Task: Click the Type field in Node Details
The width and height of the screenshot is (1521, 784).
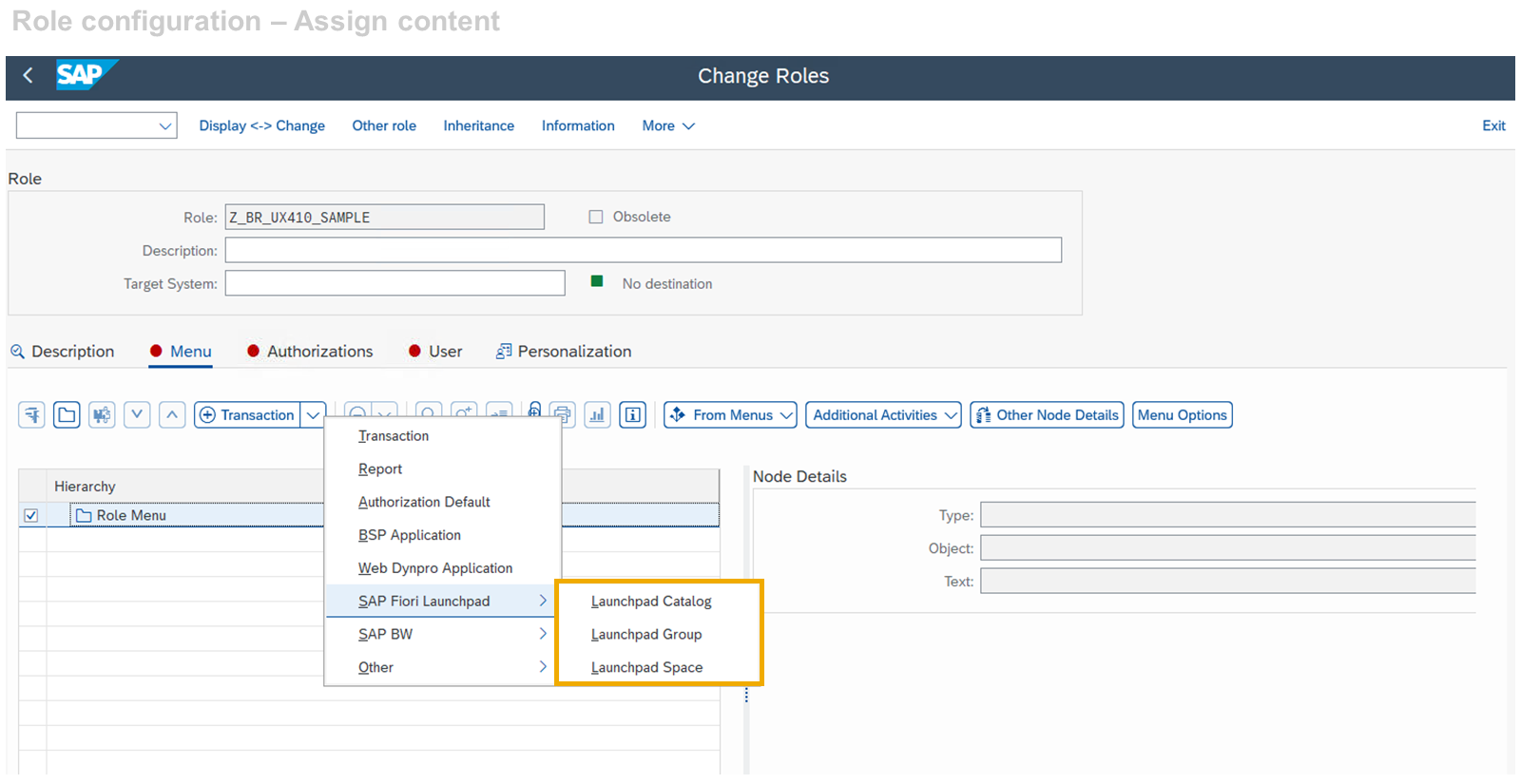Action: click(1228, 515)
